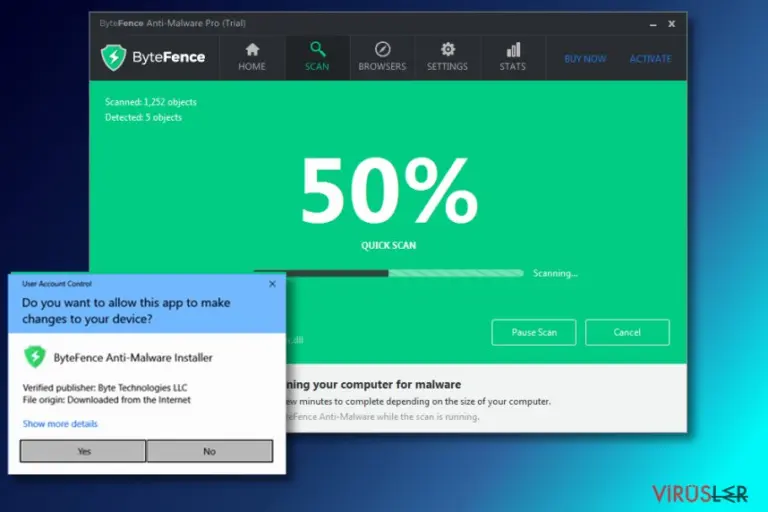This screenshot has width=768, height=512.
Task: Click the 'Scanning...' status text
Action: [555, 273]
